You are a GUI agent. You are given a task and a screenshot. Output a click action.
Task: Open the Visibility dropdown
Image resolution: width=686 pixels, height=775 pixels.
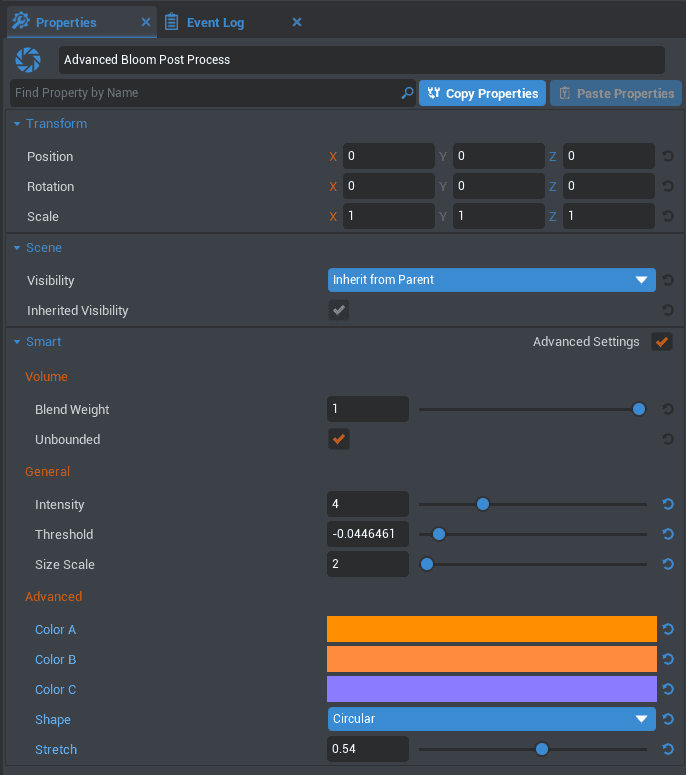(x=491, y=280)
